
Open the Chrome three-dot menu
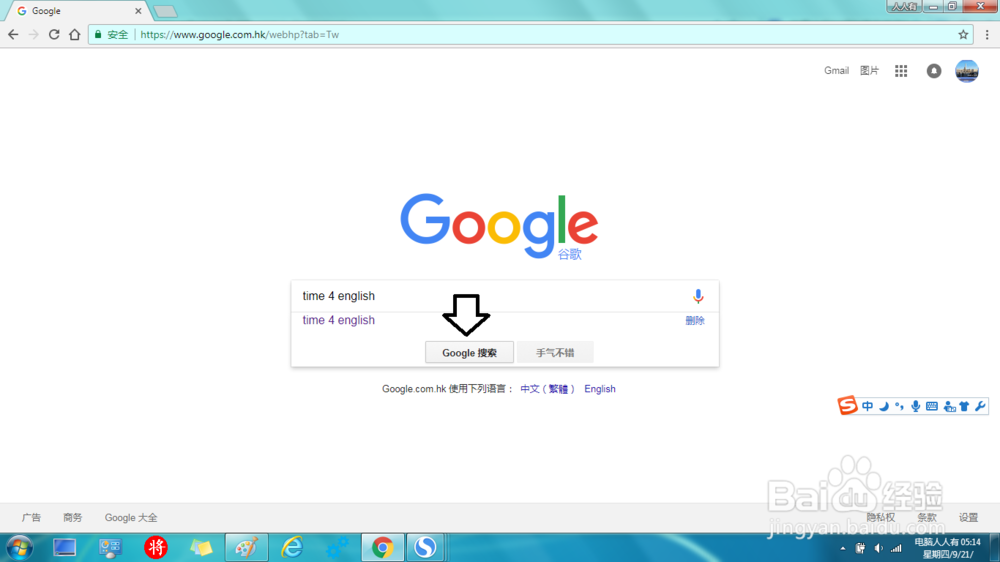[x=987, y=34]
